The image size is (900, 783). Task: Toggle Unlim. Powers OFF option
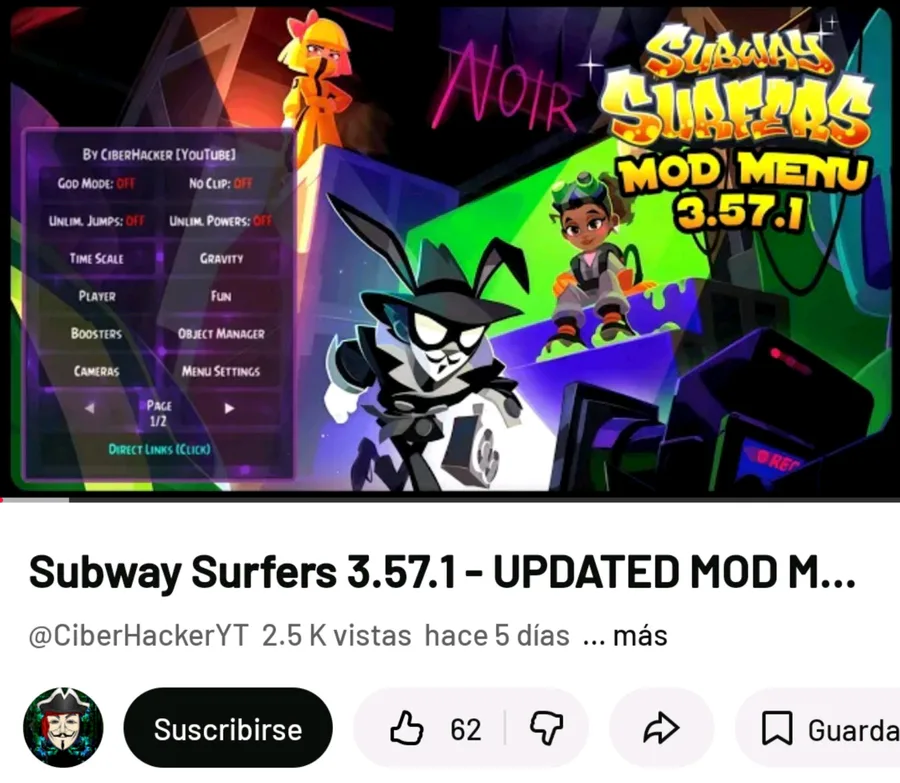click(x=220, y=221)
